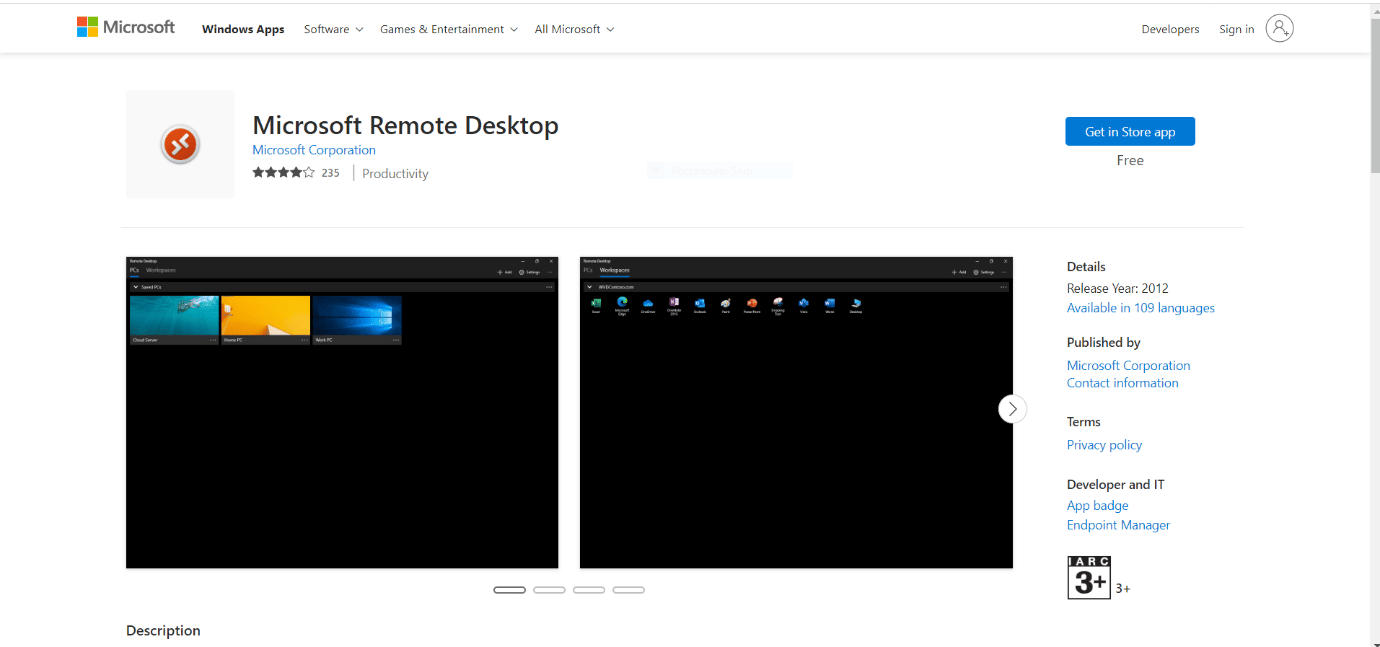Click the Get in Store app button
Viewport: 1380px width, 647px height.
click(x=1130, y=132)
